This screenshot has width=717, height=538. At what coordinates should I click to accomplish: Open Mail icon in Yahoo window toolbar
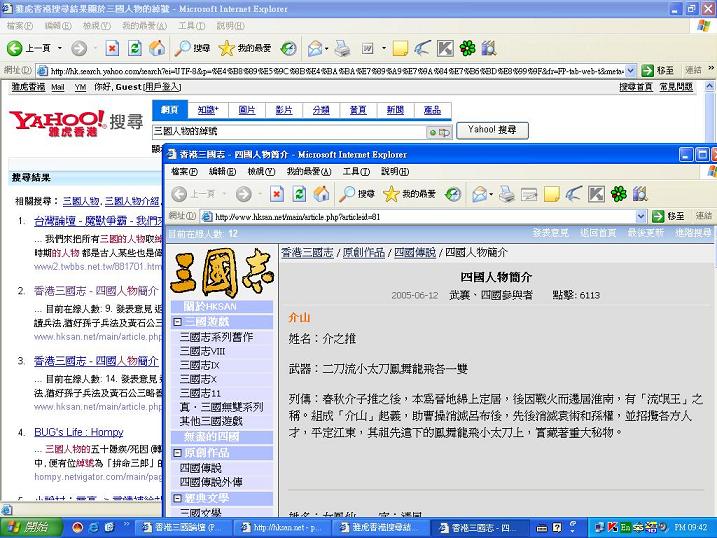(315, 48)
